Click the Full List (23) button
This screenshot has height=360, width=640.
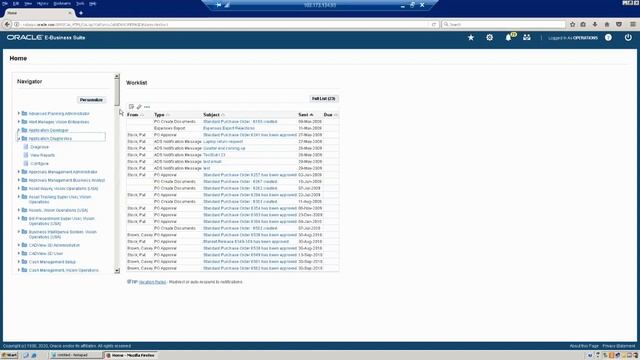(x=323, y=99)
